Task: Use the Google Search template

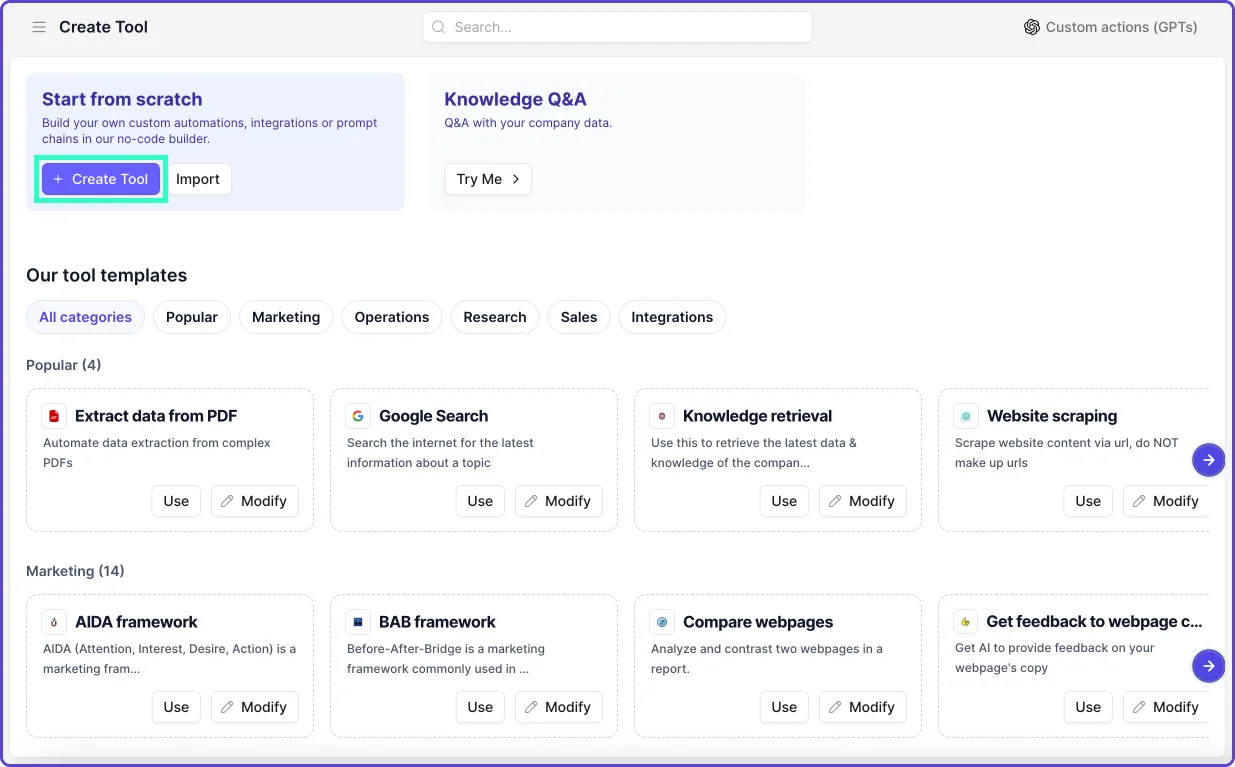Action: pyautogui.click(x=480, y=501)
